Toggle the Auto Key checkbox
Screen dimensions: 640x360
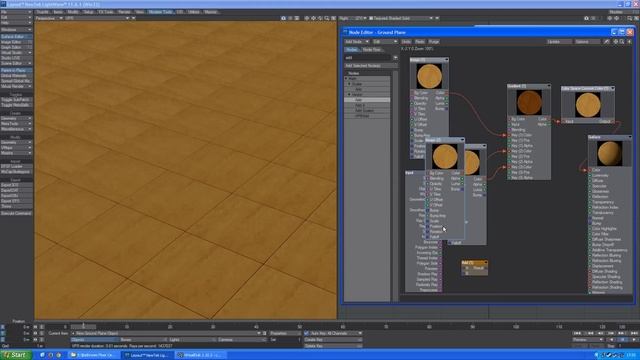coord(307,333)
